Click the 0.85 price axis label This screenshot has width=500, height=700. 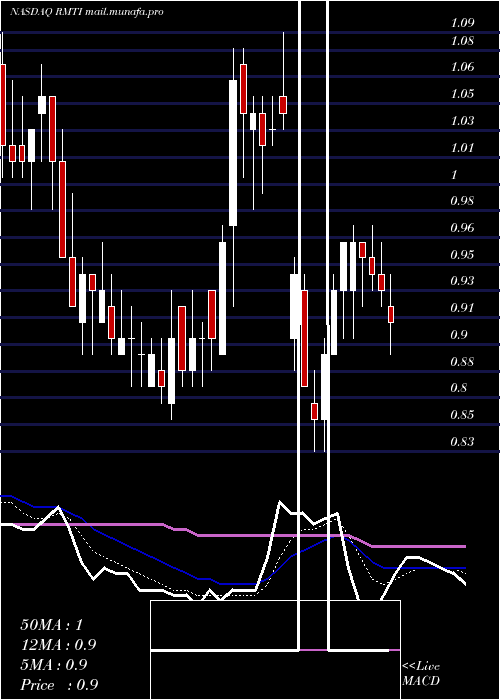click(x=462, y=415)
